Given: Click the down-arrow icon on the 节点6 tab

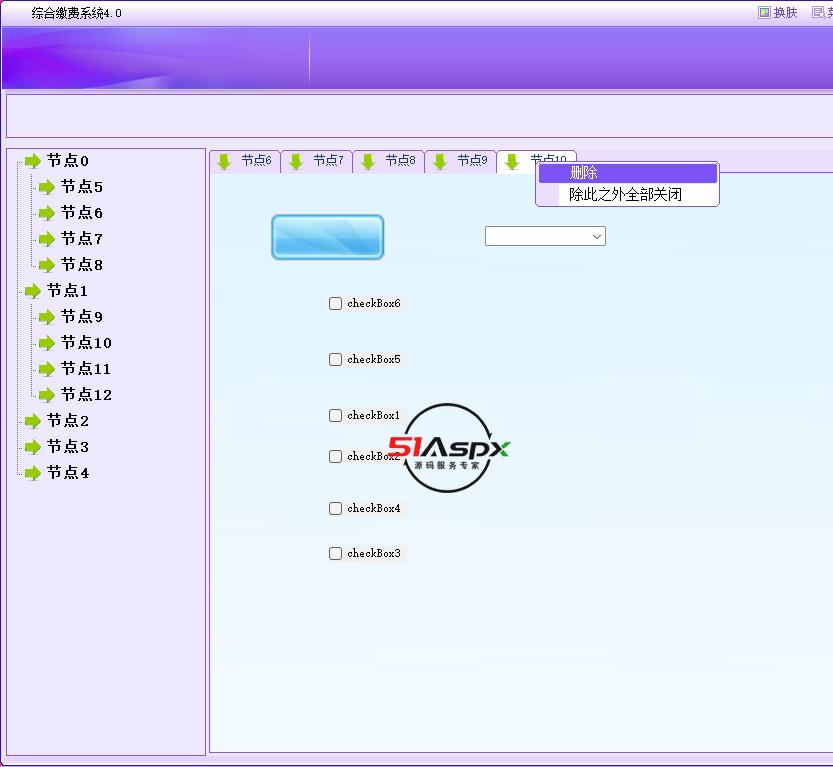Looking at the screenshot, I should tap(224, 161).
